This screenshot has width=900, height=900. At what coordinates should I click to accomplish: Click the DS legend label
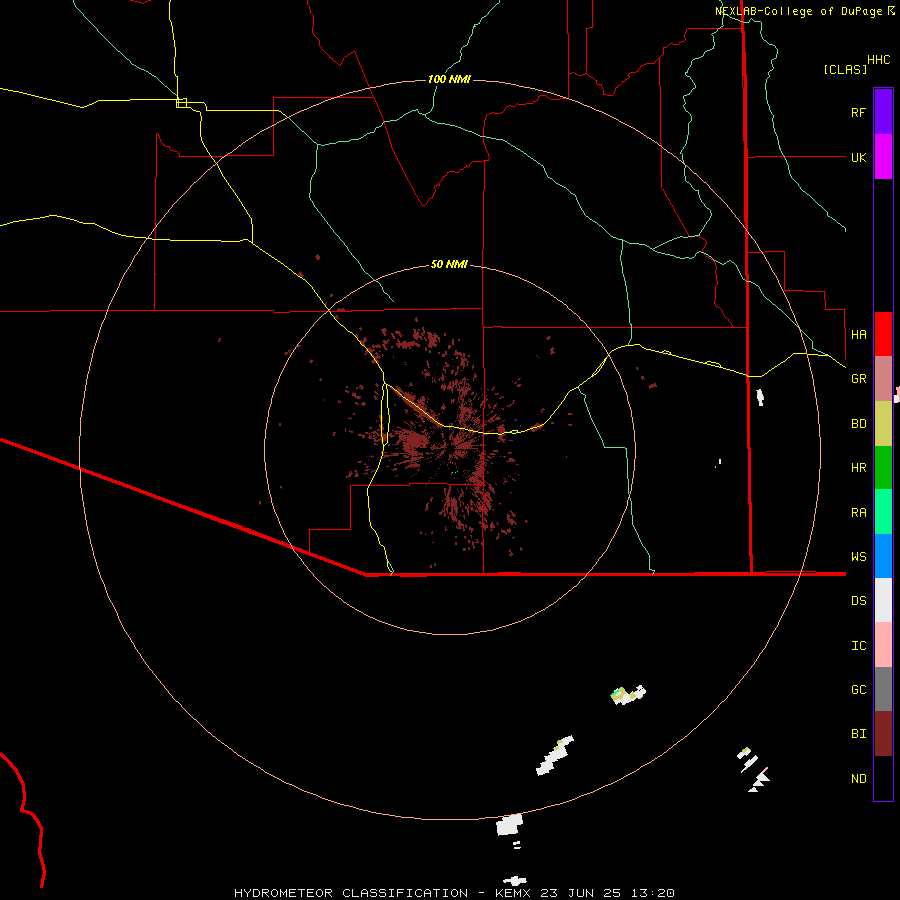pyautogui.click(x=858, y=601)
